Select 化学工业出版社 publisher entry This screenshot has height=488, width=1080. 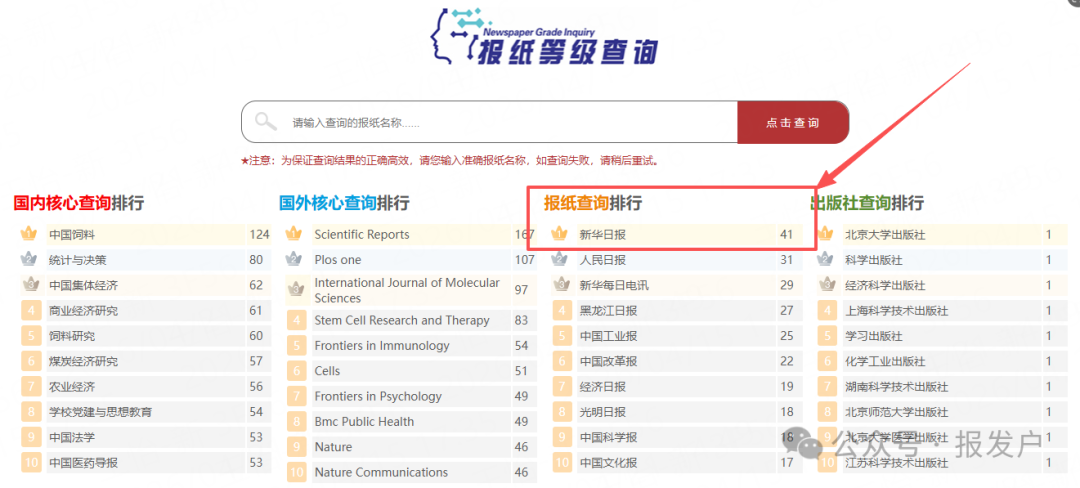tap(885, 361)
